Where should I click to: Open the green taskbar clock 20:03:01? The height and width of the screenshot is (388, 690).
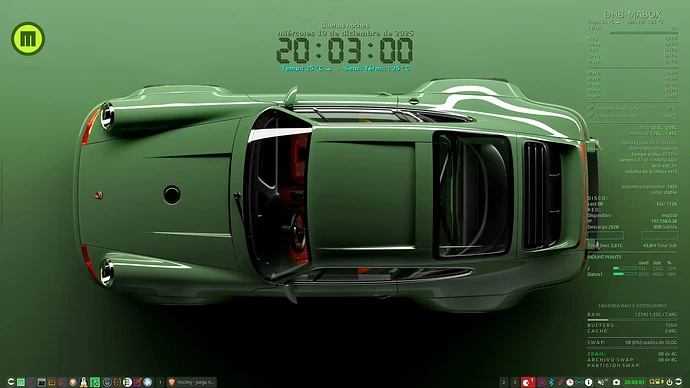(634, 382)
